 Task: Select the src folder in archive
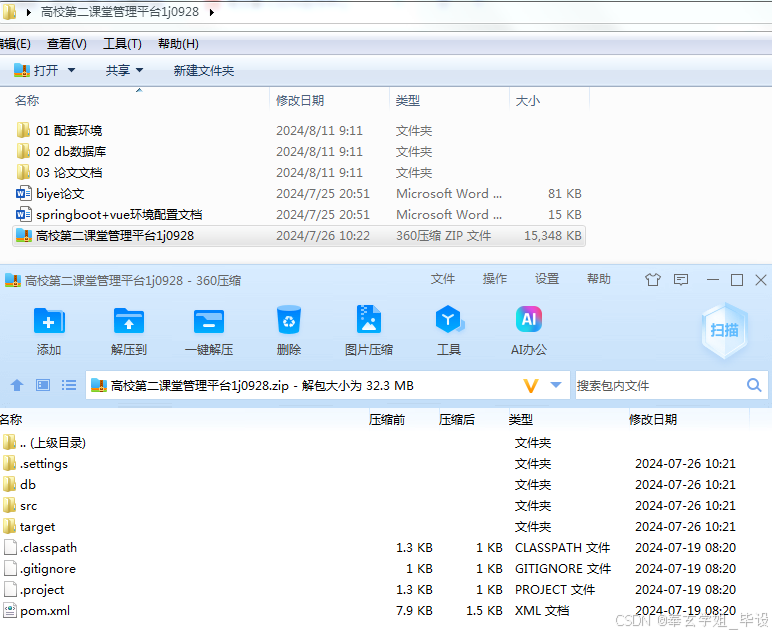click(x=20, y=506)
